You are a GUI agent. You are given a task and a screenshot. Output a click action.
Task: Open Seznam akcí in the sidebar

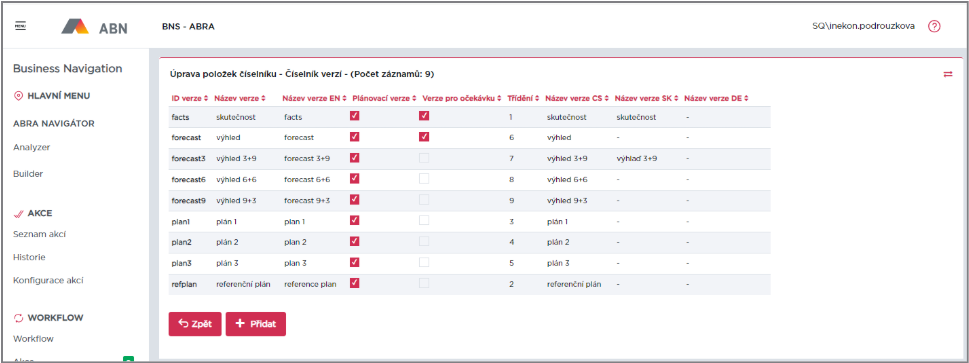40,234
